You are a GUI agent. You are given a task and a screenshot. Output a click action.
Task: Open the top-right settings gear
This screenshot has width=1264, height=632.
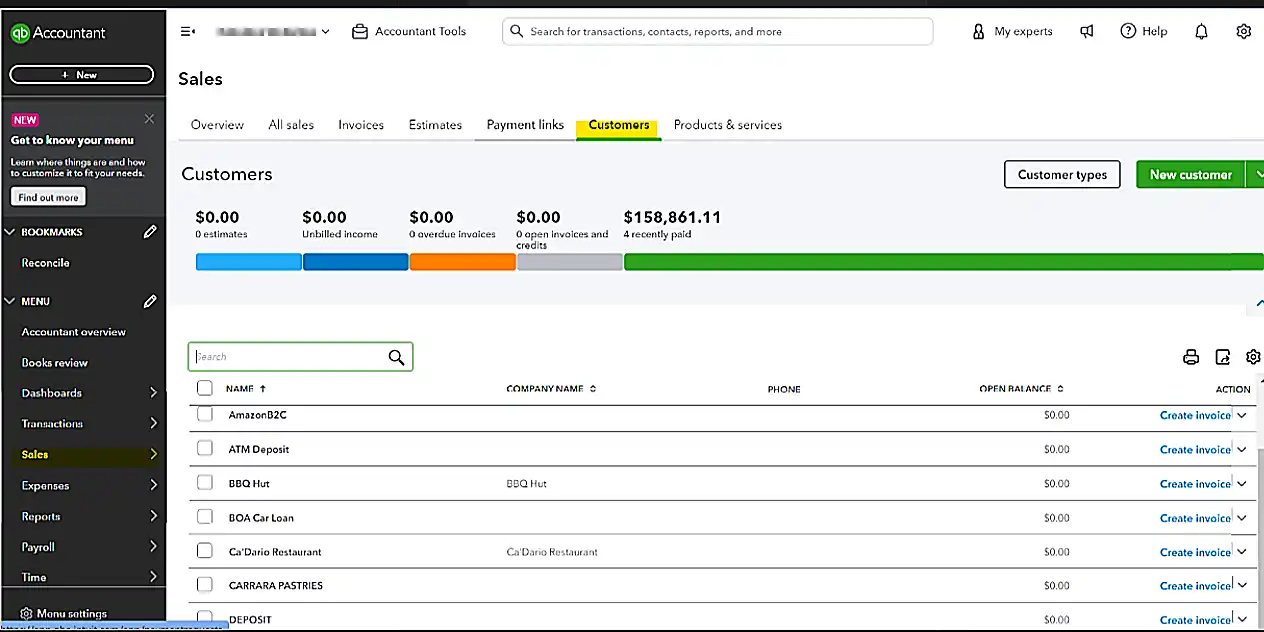1243,31
